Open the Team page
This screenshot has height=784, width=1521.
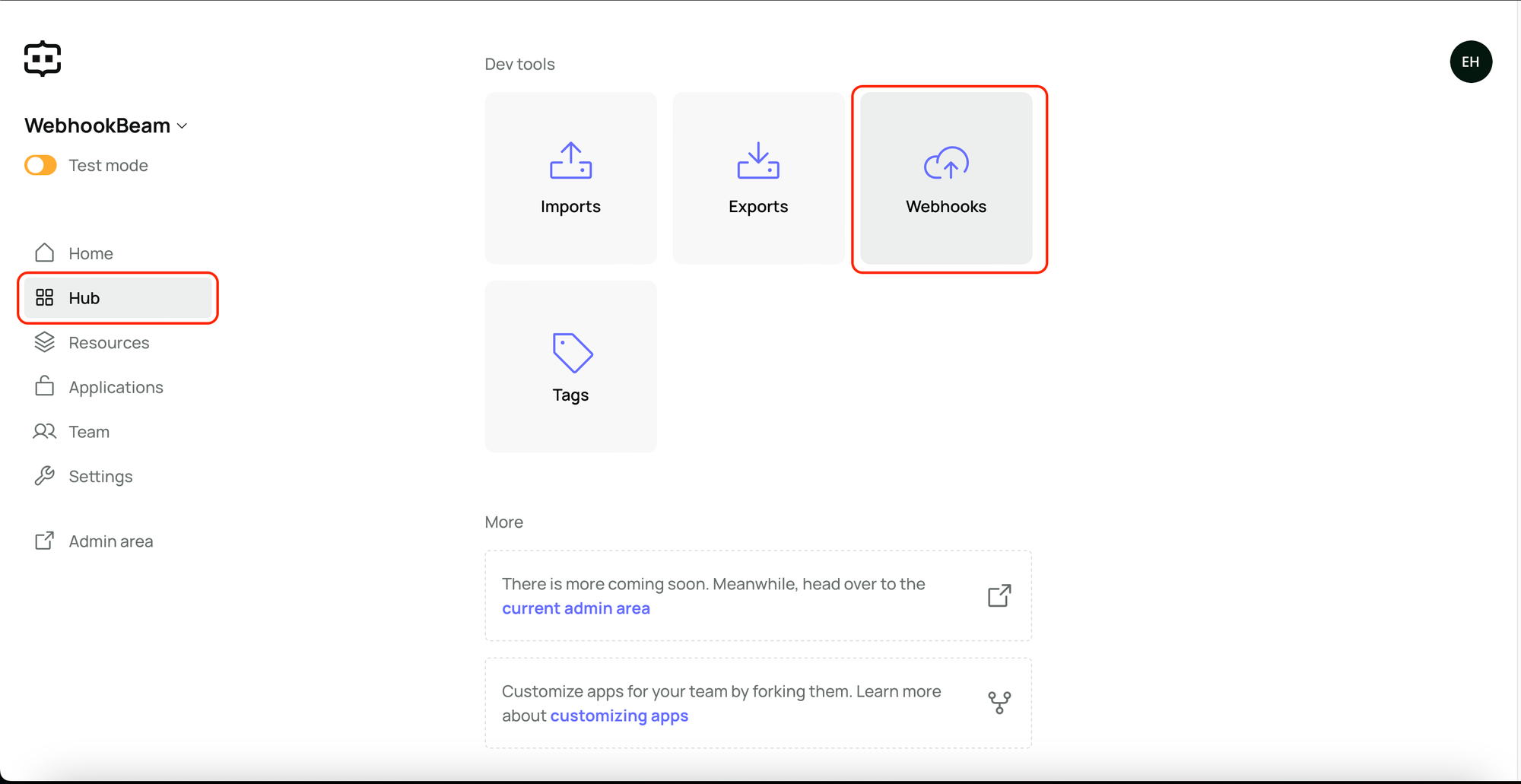pos(89,432)
